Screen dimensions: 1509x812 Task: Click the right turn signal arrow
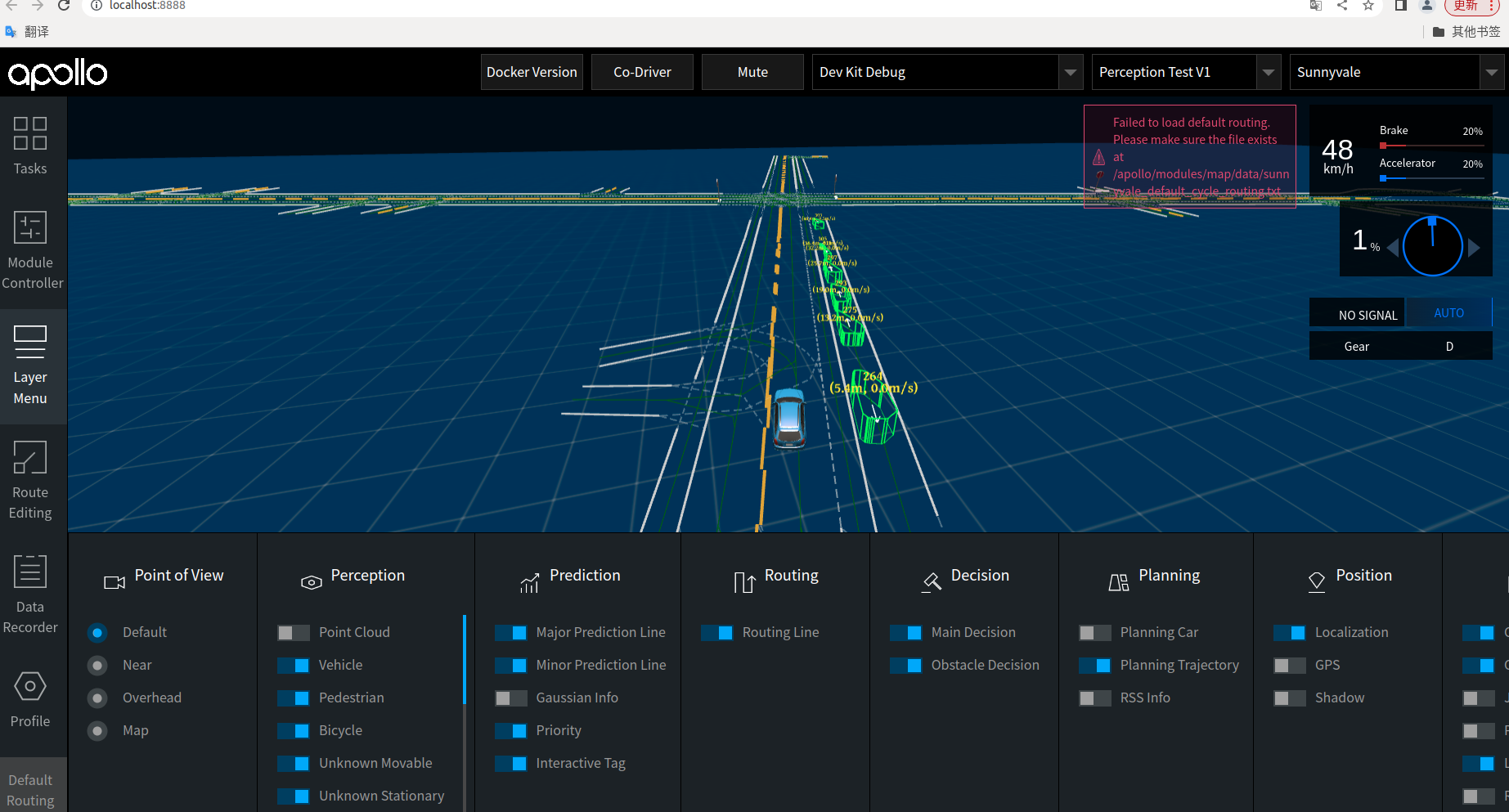tap(1474, 248)
